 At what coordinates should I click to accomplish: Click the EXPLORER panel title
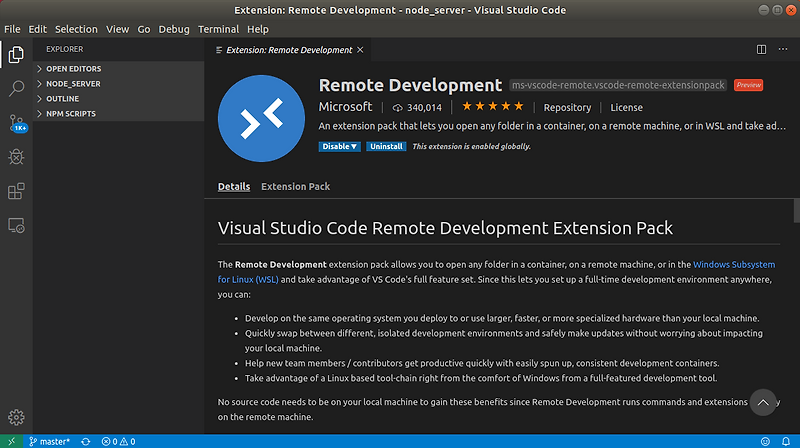(65, 49)
